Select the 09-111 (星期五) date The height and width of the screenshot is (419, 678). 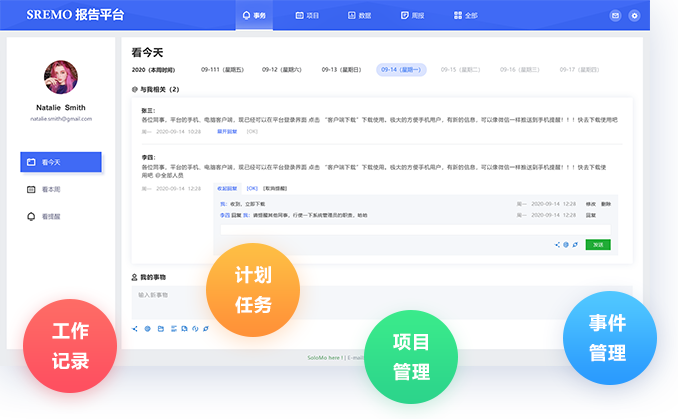point(222,70)
